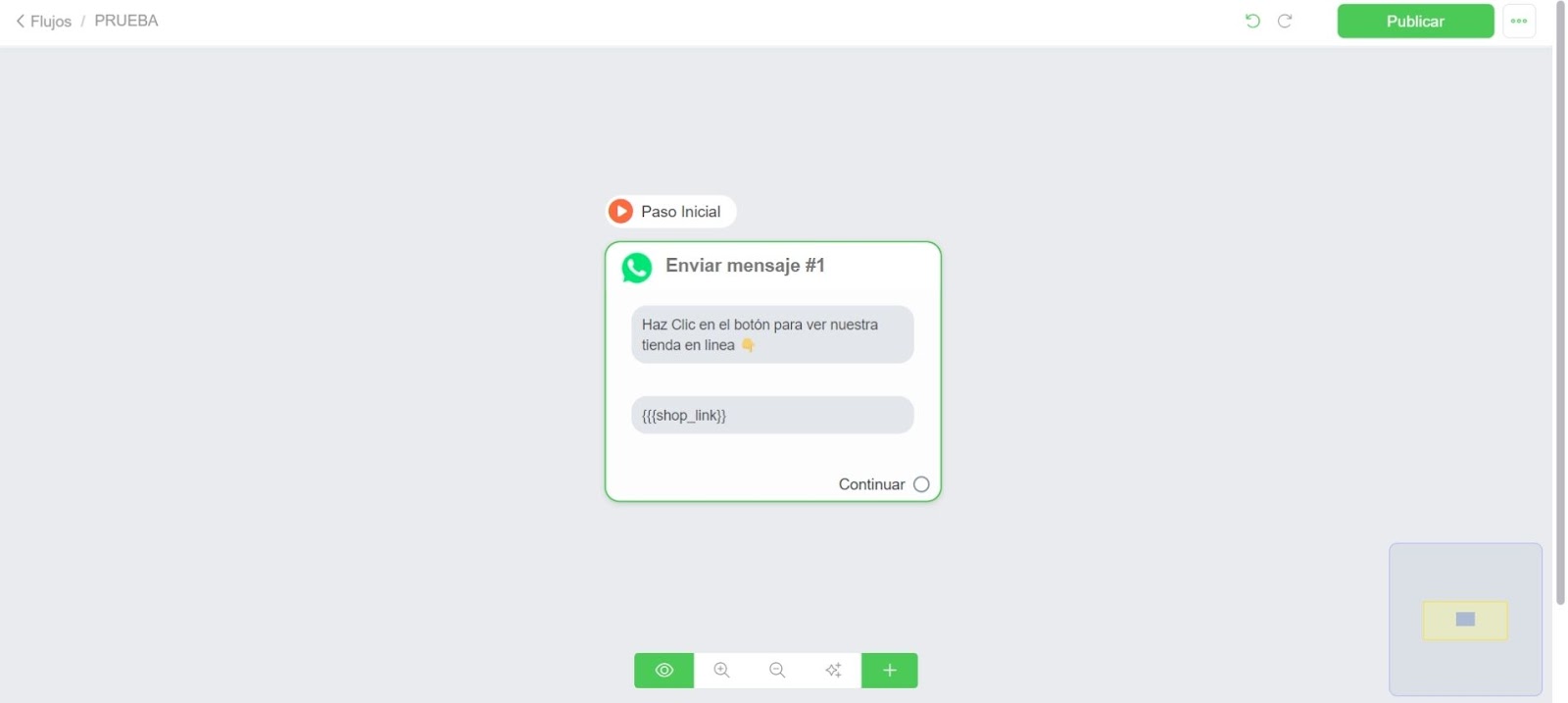Select the Enviar mensaje #1 node title
This screenshot has width=1568, height=703.
(745, 266)
